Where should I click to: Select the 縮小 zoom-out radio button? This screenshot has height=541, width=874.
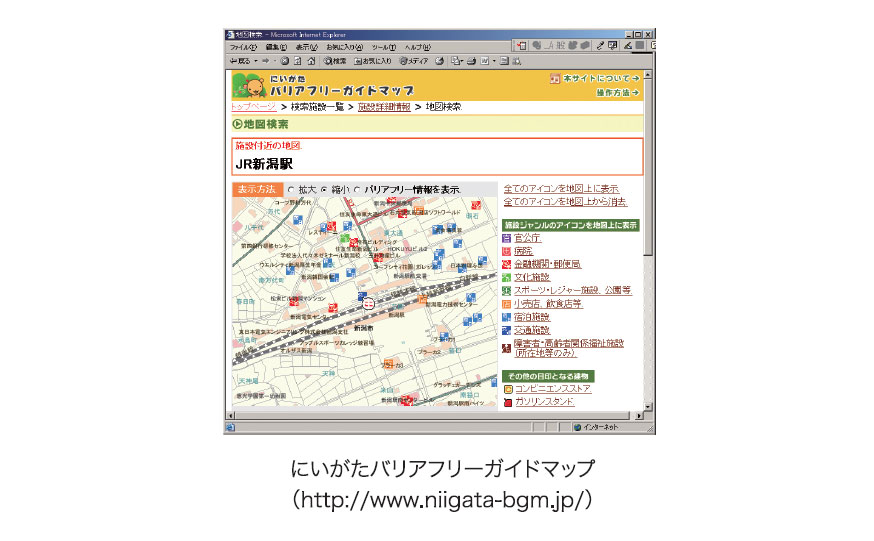pyautogui.click(x=323, y=189)
